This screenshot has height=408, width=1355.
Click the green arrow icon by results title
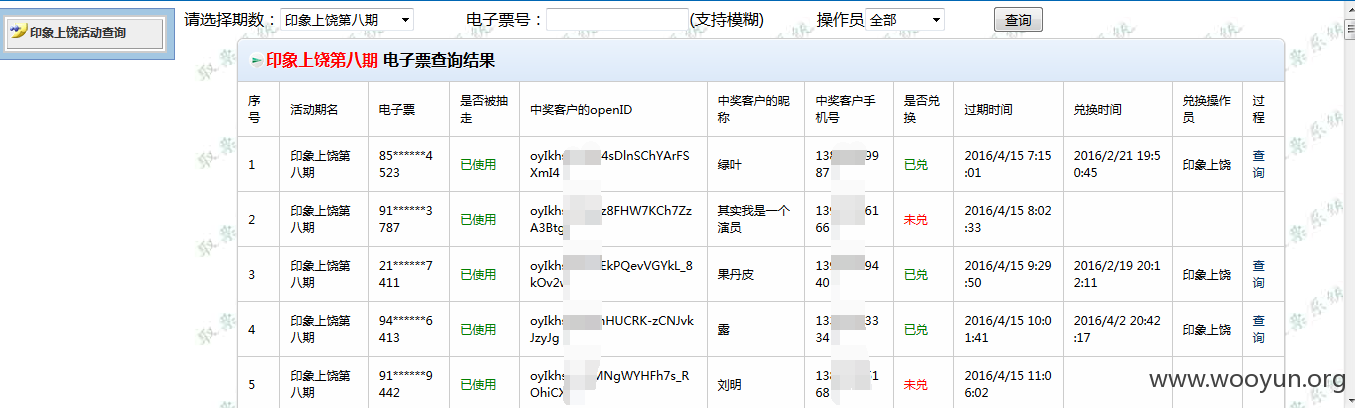pos(257,60)
